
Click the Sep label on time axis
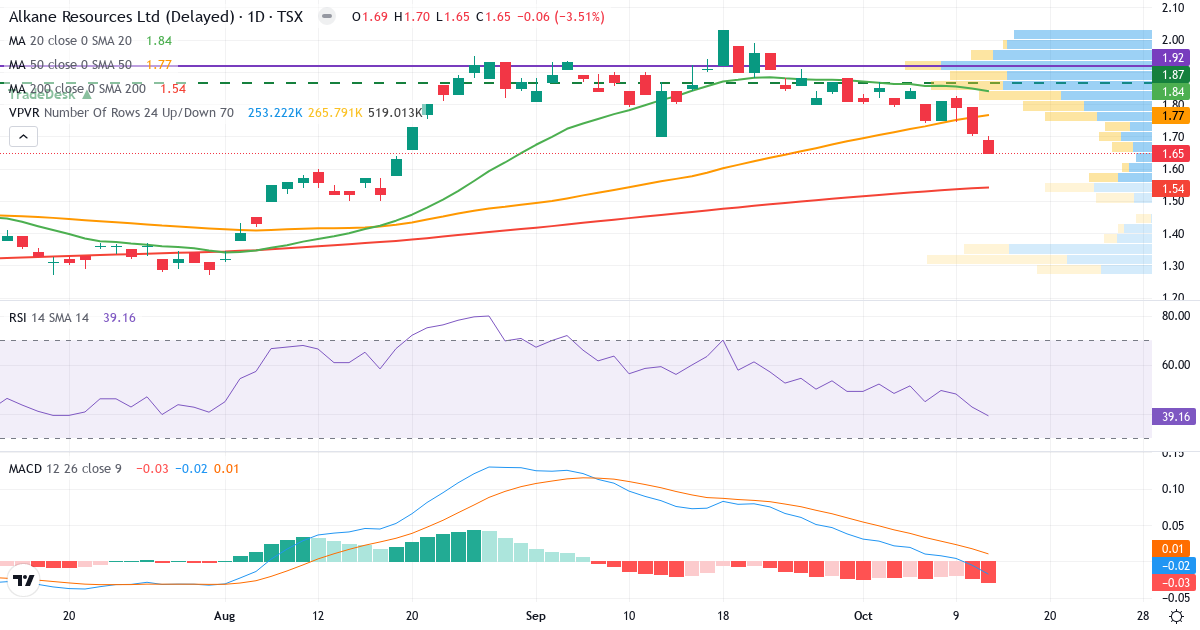(536, 617)
